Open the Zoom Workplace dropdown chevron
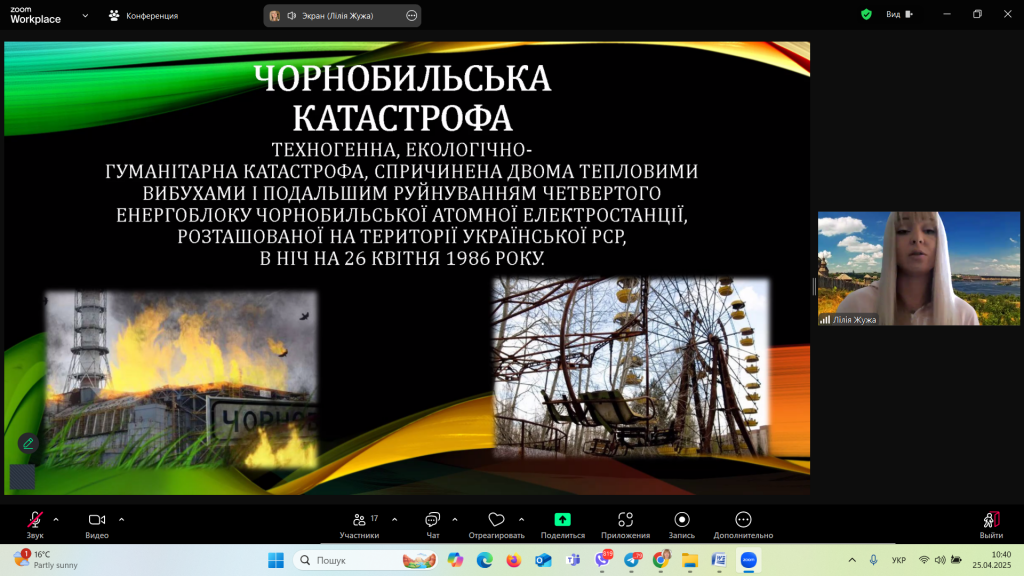 84,15
